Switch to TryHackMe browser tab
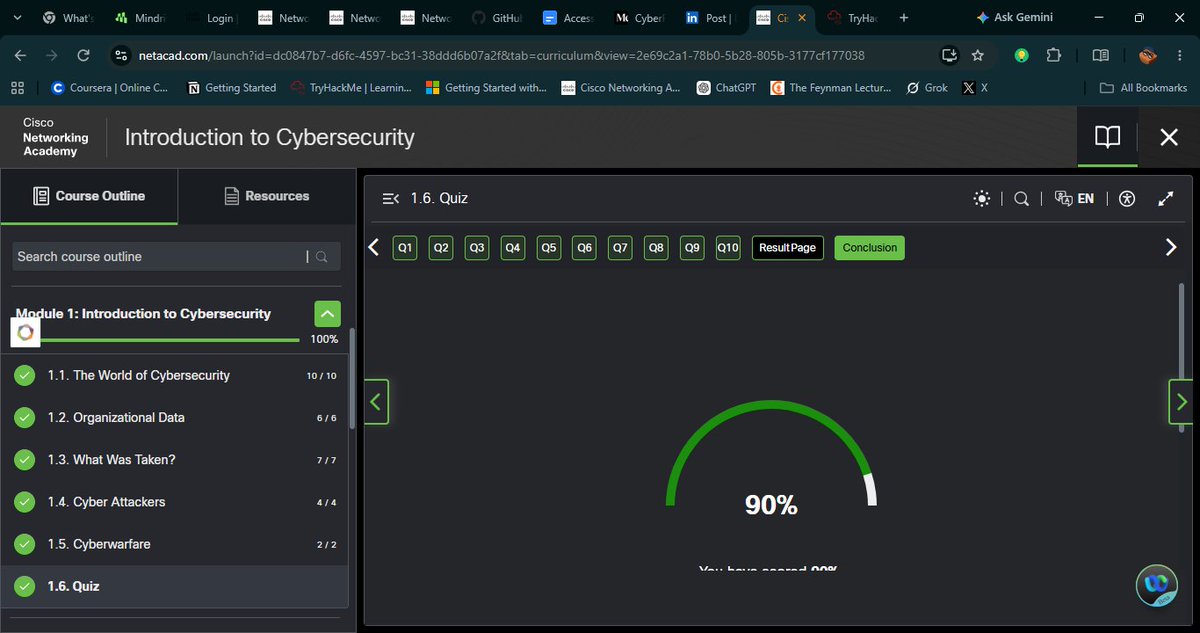Image resolution: width=1200 pixels, height=633 pixels. pyautogui.click(x=851, y=18)
